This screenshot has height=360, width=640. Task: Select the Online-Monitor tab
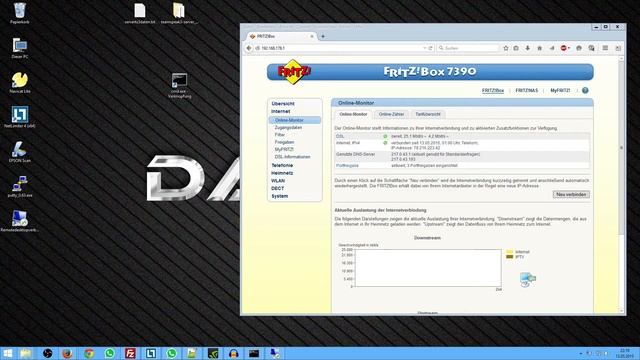click(353, 114)
